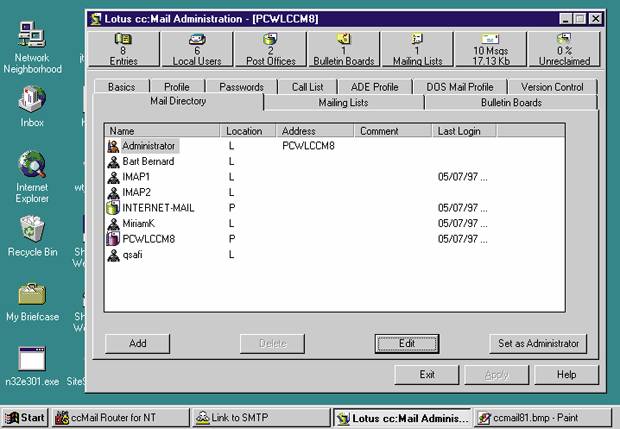Click the Comment column header
This screenshot has width=620, height=429.
(x=393, y=131)
